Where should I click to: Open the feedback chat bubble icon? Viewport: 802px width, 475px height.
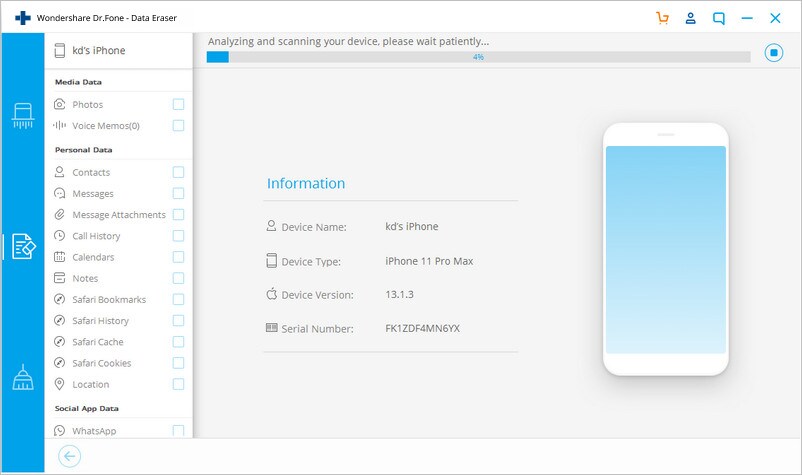[719, 19]
